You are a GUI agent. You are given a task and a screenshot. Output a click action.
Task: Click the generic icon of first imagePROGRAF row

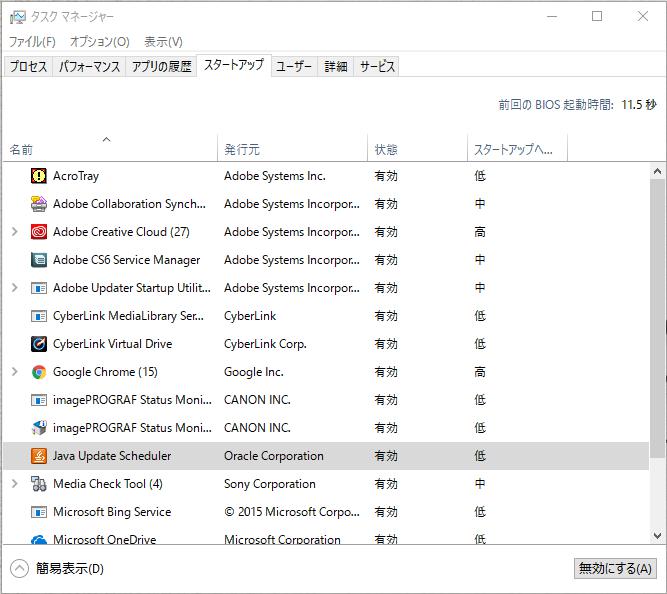pos(39,400)
